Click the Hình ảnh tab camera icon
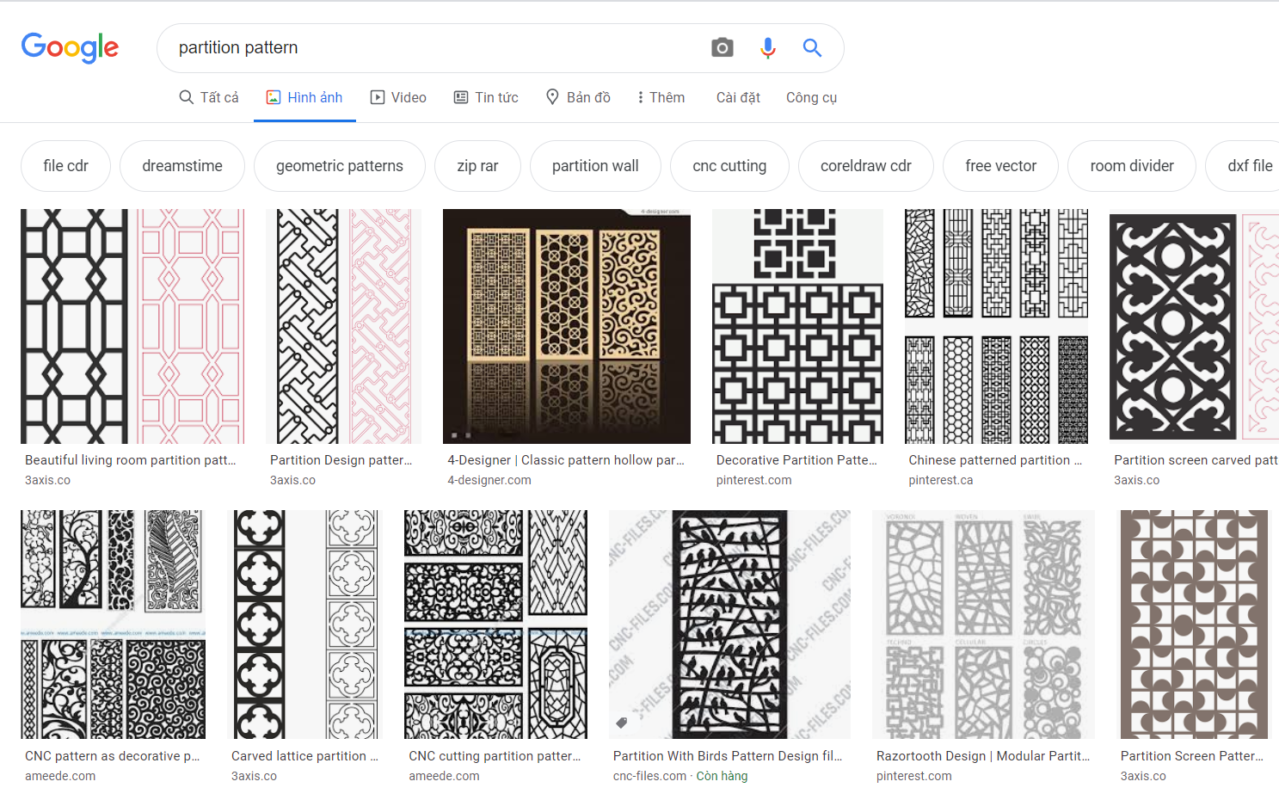Viewport: 1279px width, 800px height. pos(271,96)
